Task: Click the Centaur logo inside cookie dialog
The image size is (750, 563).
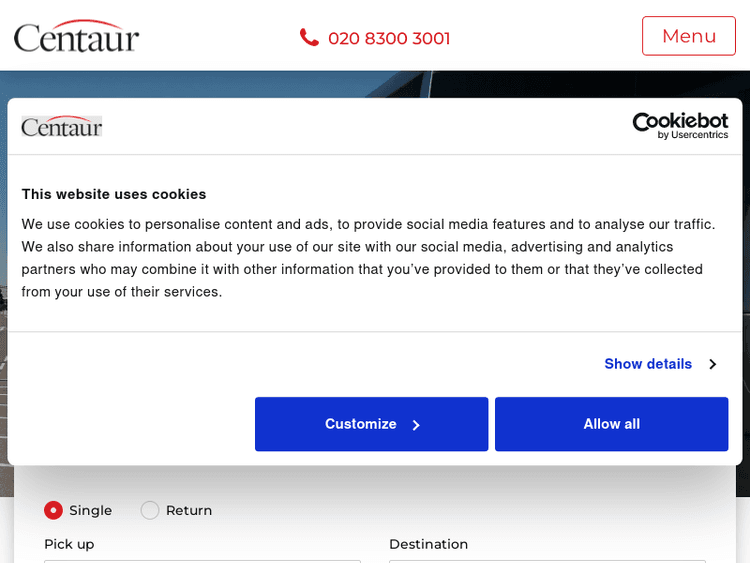Action: [x=62, y=127]
